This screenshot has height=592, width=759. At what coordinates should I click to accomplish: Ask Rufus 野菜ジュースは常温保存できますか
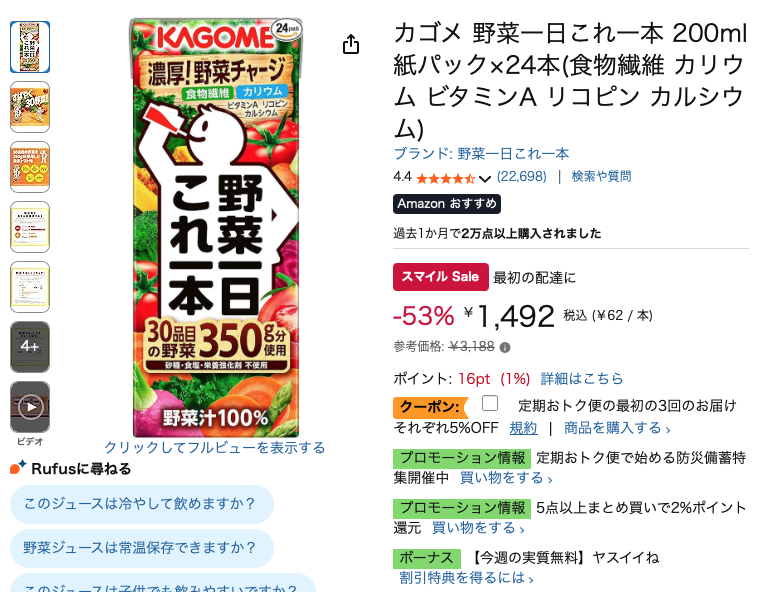tap(142, 548)
